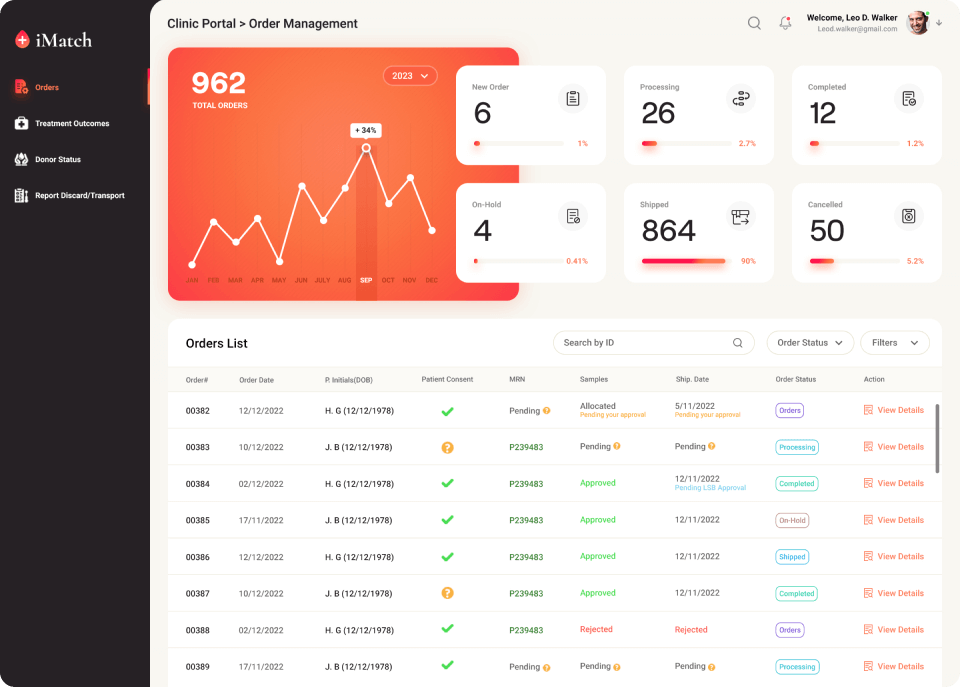Screen dimensions: 960x687
Task: Open the search icon in header
Action: coord(754,23)
